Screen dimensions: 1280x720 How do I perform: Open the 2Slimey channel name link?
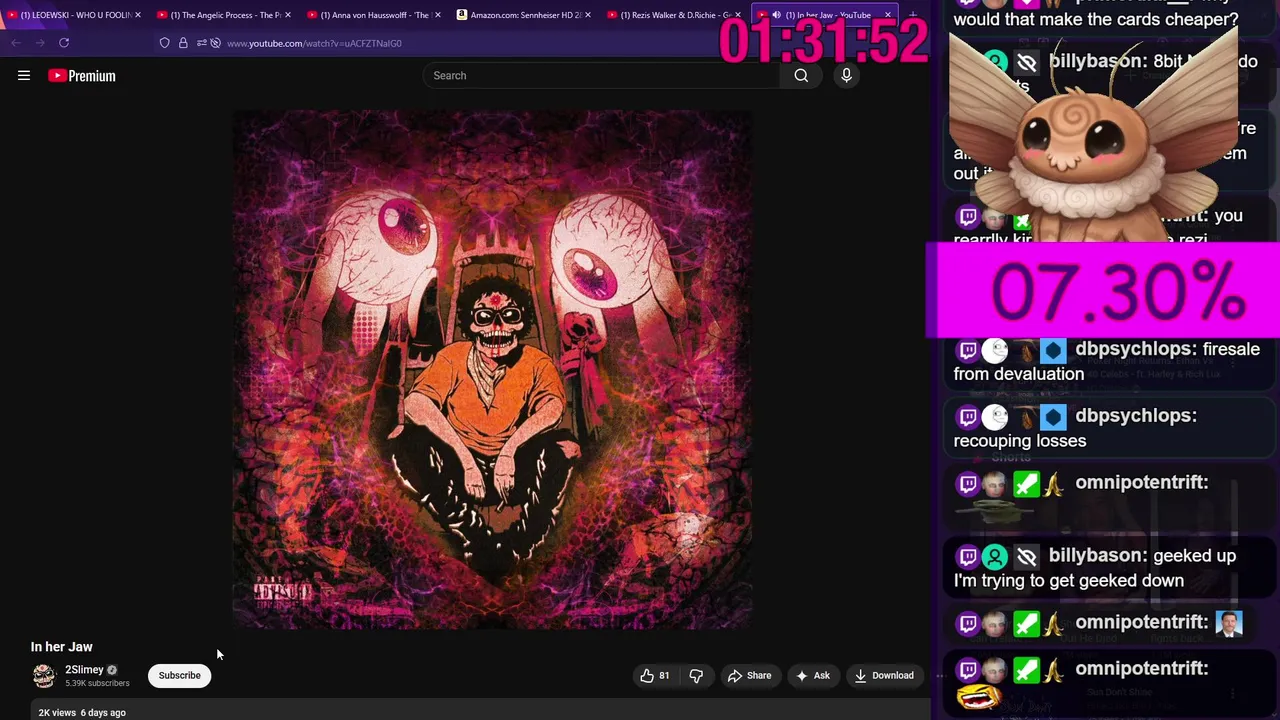tap(84, 670)
